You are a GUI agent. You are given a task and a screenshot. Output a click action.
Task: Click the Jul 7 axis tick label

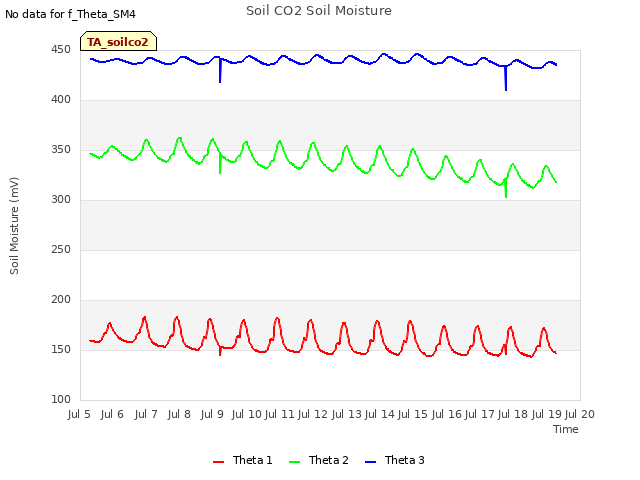point(146,414)
